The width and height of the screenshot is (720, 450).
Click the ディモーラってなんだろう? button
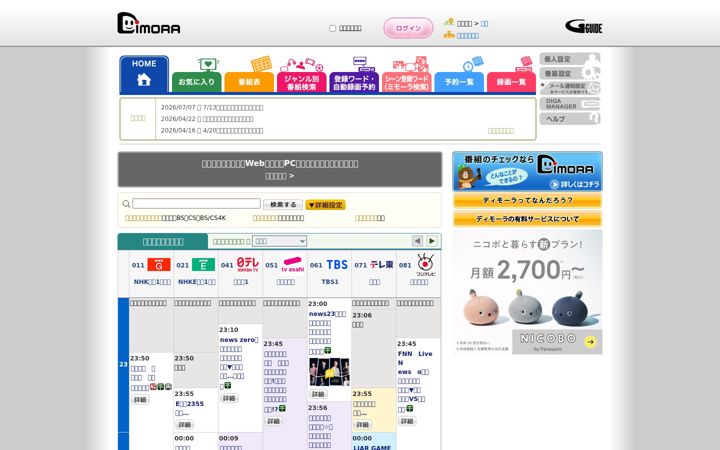(527, 201)
